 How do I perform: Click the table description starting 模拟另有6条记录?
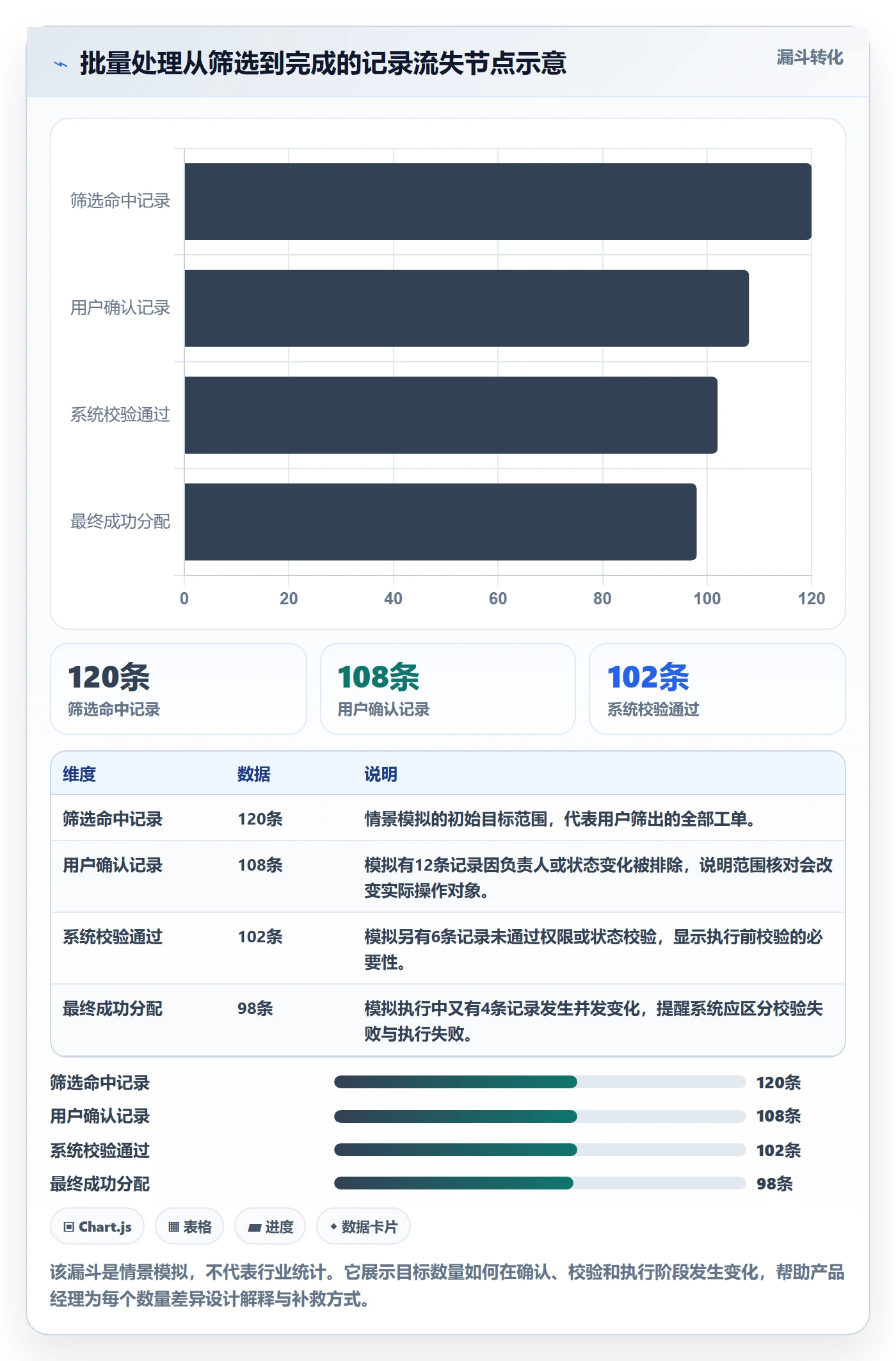tap(593, 949)
